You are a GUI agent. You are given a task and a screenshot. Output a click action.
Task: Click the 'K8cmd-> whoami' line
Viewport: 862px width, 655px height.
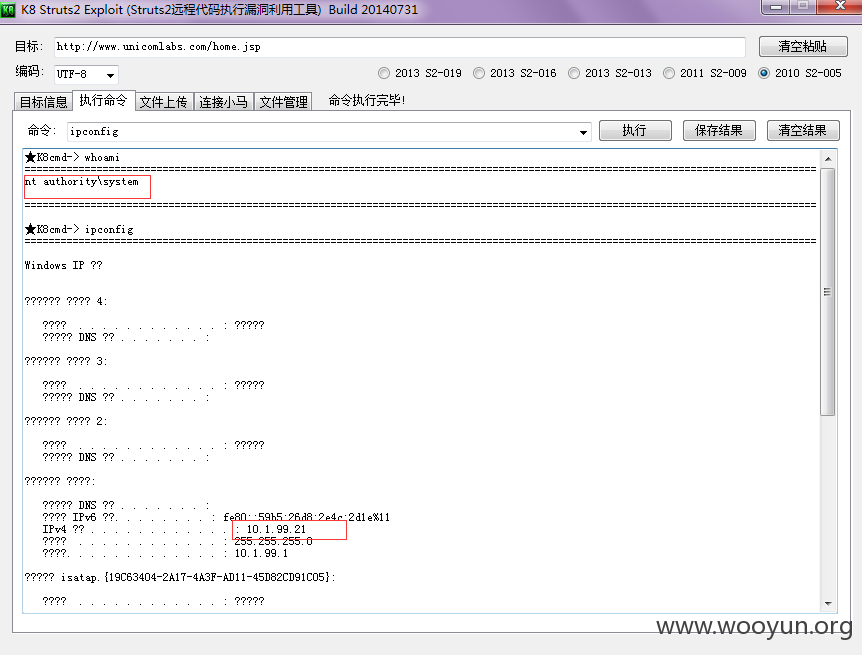[x=72, y=157]
